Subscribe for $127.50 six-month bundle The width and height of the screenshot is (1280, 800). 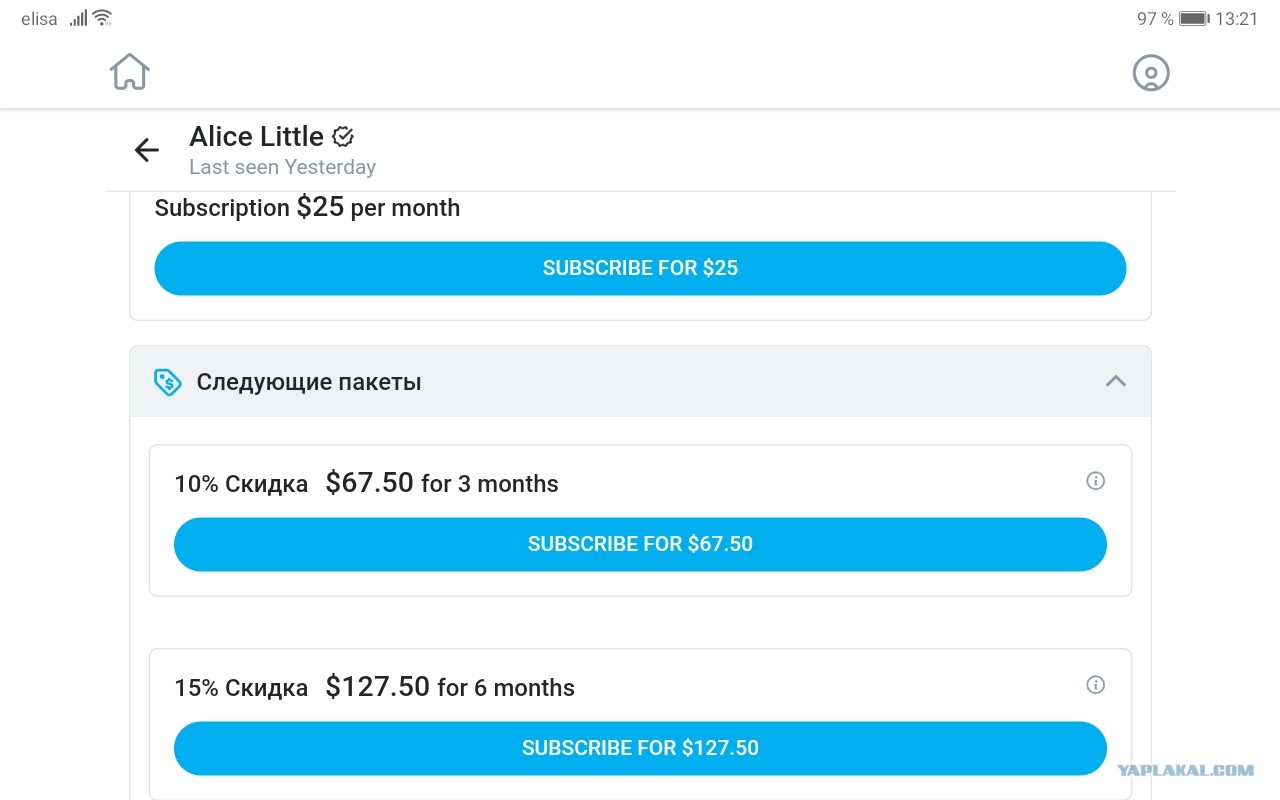coord(640,748)
